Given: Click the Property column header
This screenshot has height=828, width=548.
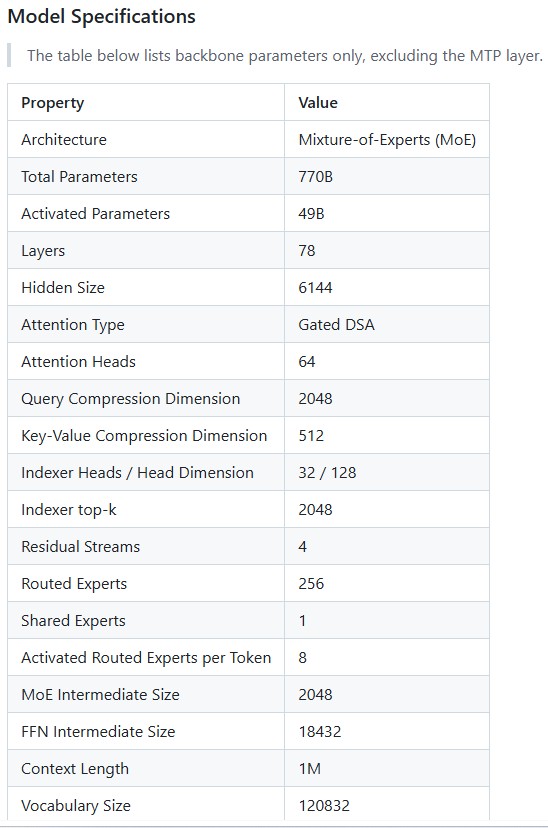Looking at the screenshot, I should click(x=52, y=102).
